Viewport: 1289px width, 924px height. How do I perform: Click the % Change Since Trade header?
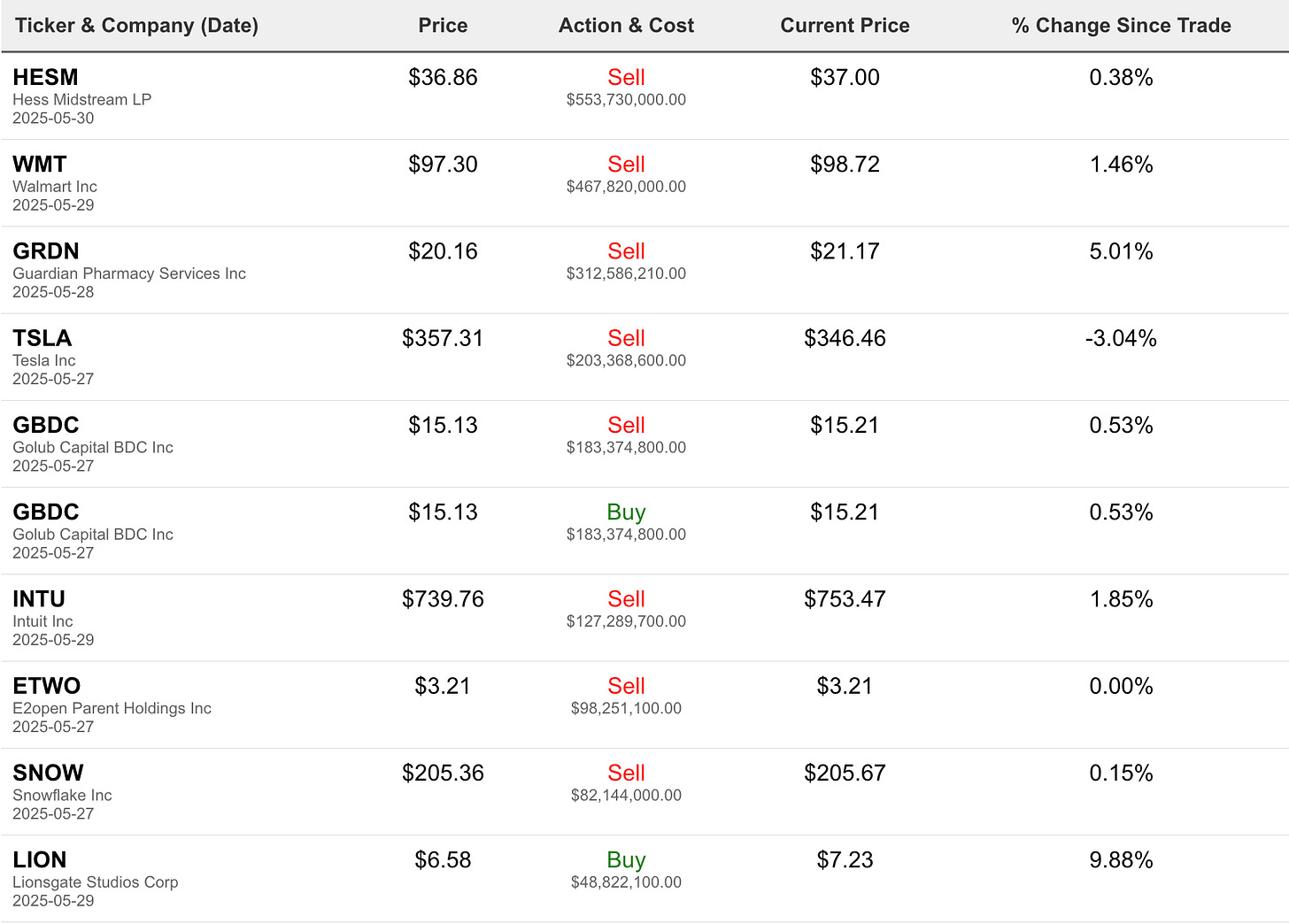(x=1121, y=26)
